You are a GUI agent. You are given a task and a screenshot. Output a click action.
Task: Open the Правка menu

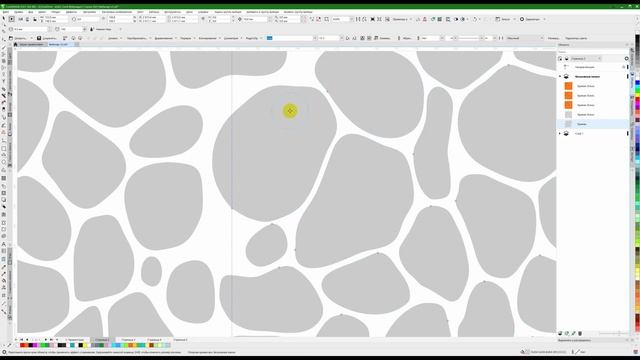(x=18, y=12)
